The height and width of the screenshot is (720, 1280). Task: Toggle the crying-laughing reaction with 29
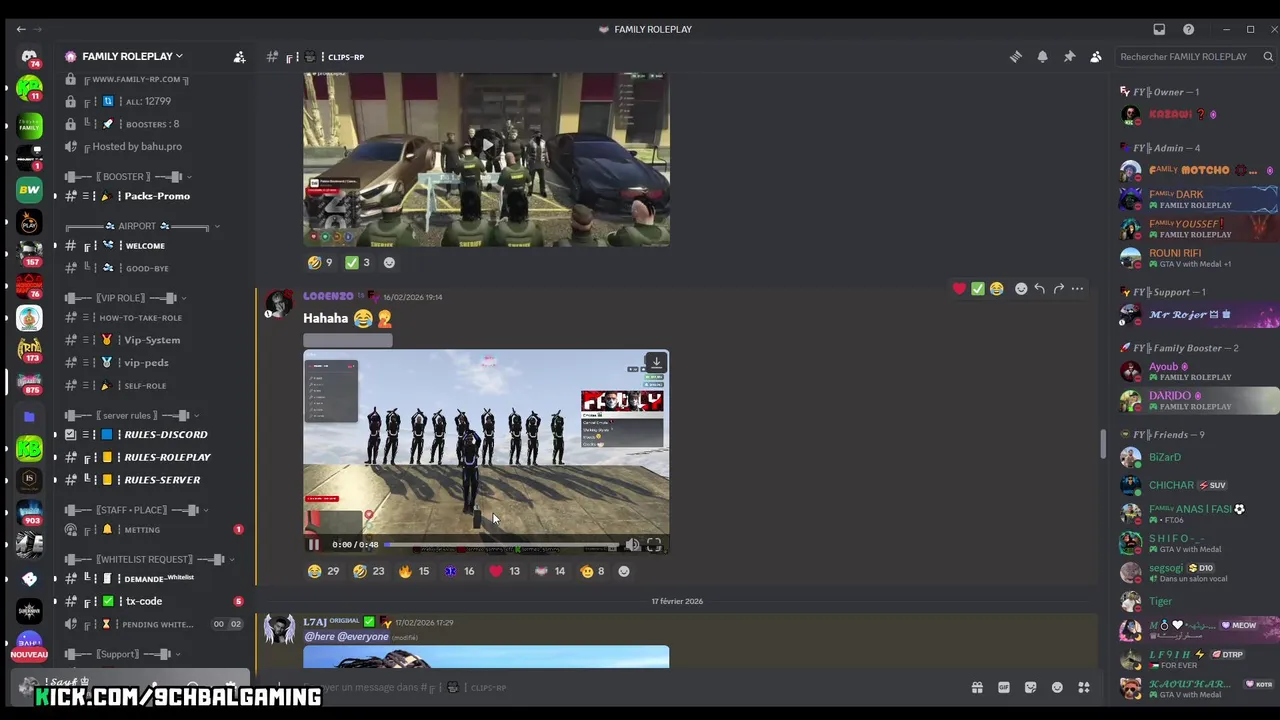tap(323, 571)
